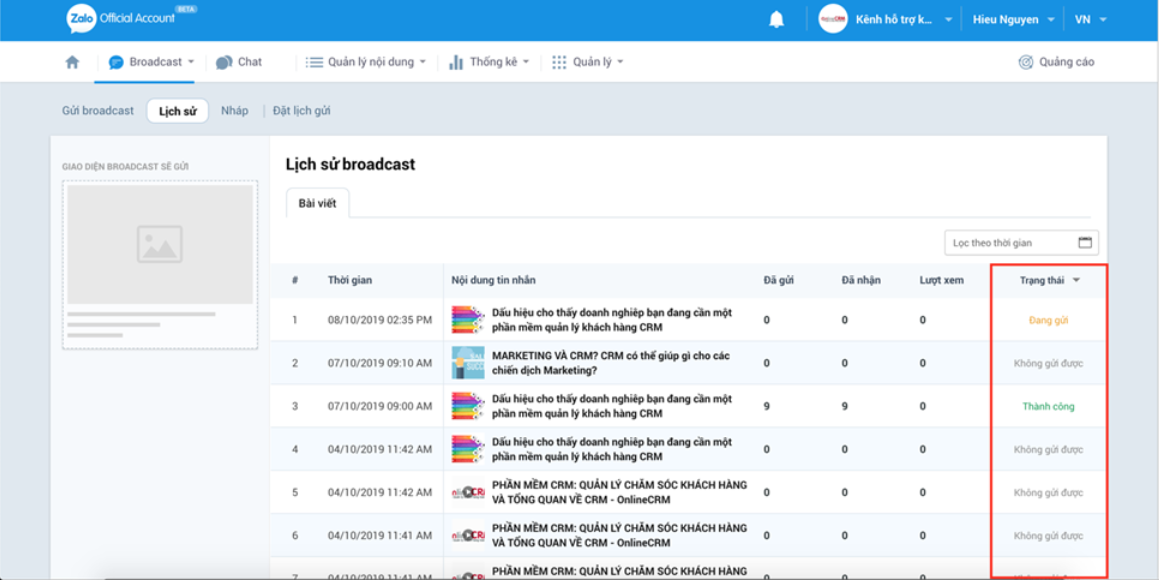
Task: Click the Đang gửi status
Action: pyautogui.click(x=1048, y=321)
